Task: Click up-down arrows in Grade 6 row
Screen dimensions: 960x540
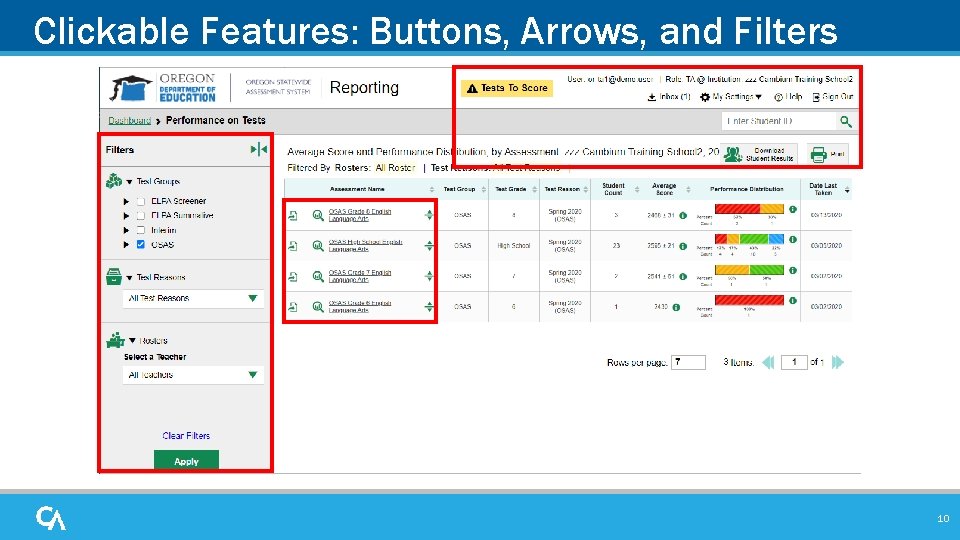Action: tap(429, 307)
